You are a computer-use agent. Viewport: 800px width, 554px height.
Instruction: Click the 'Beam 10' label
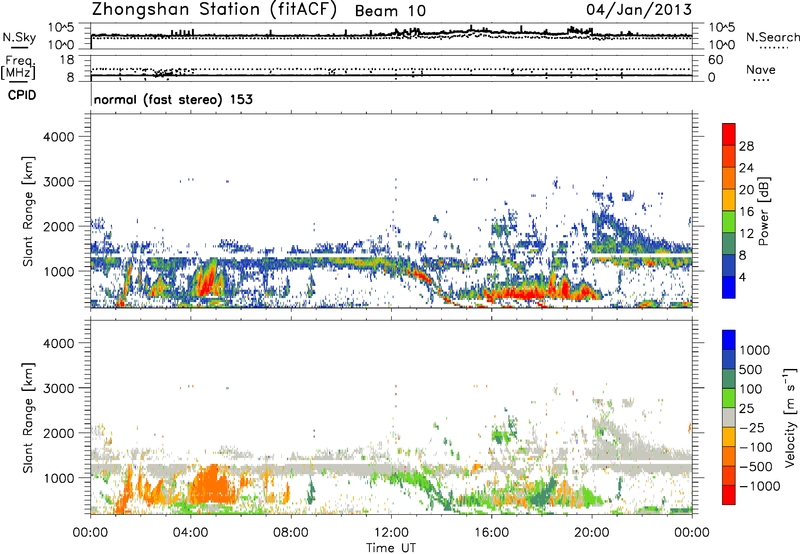[x=390, y=11]
